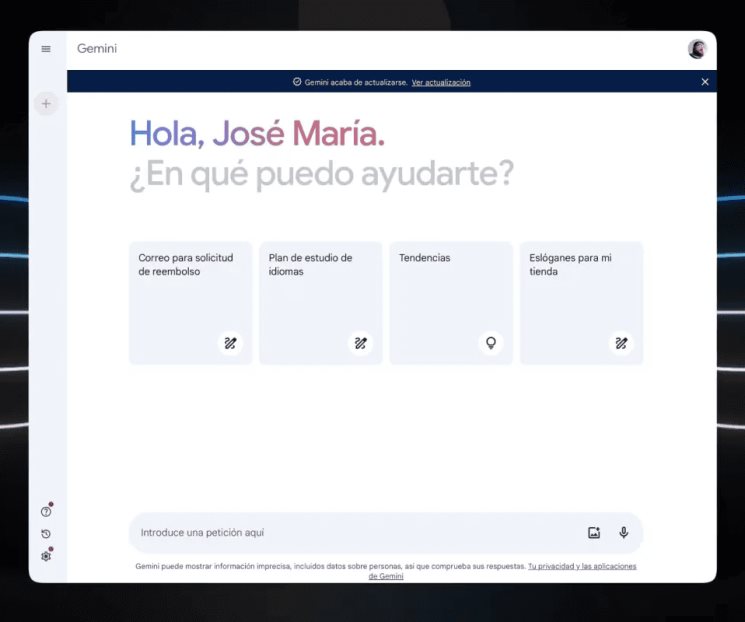
Task: Click pencil icon on reembolso card
Action: [x=230, y=343]
